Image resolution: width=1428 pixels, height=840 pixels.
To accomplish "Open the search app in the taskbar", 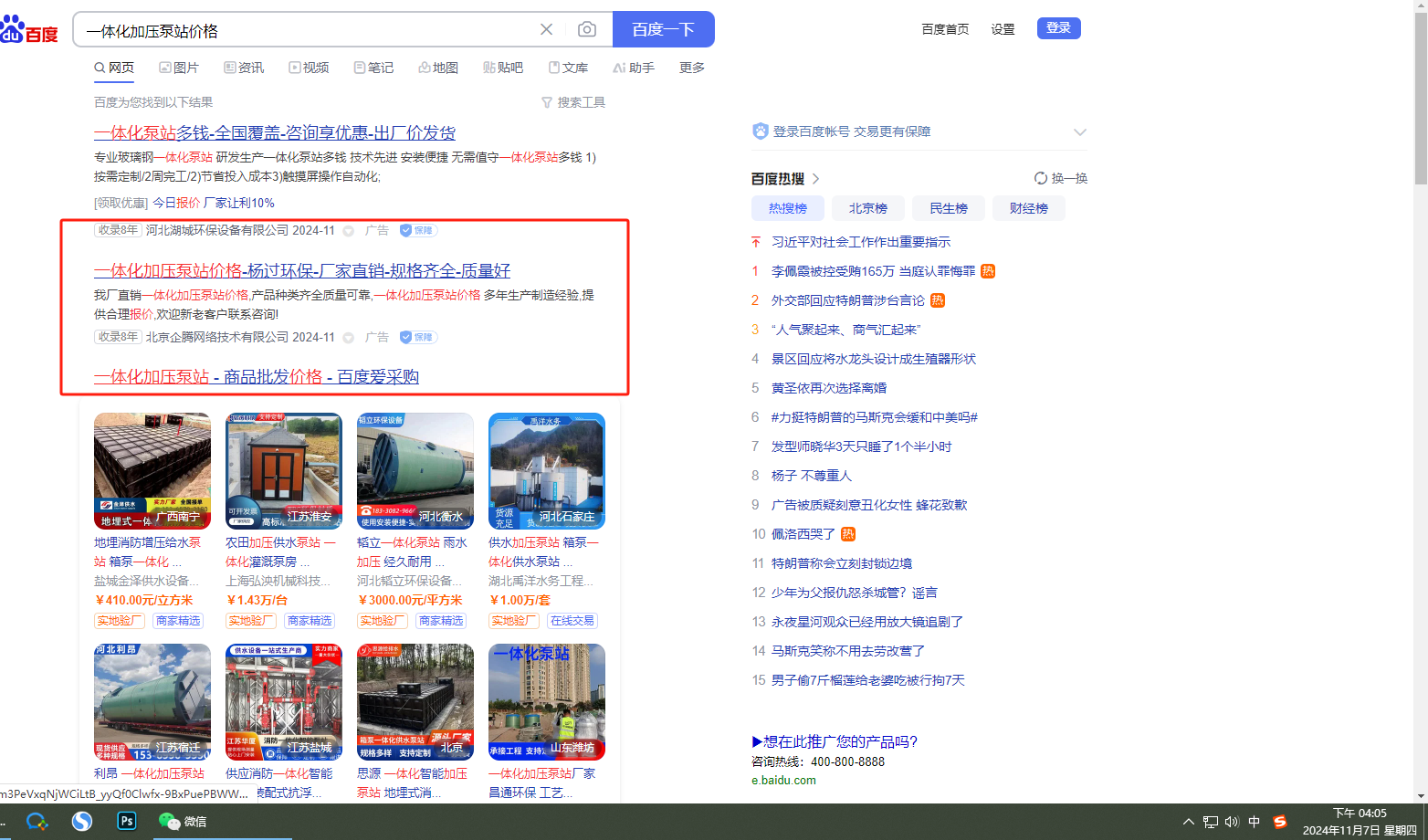I will pos(37,821).
